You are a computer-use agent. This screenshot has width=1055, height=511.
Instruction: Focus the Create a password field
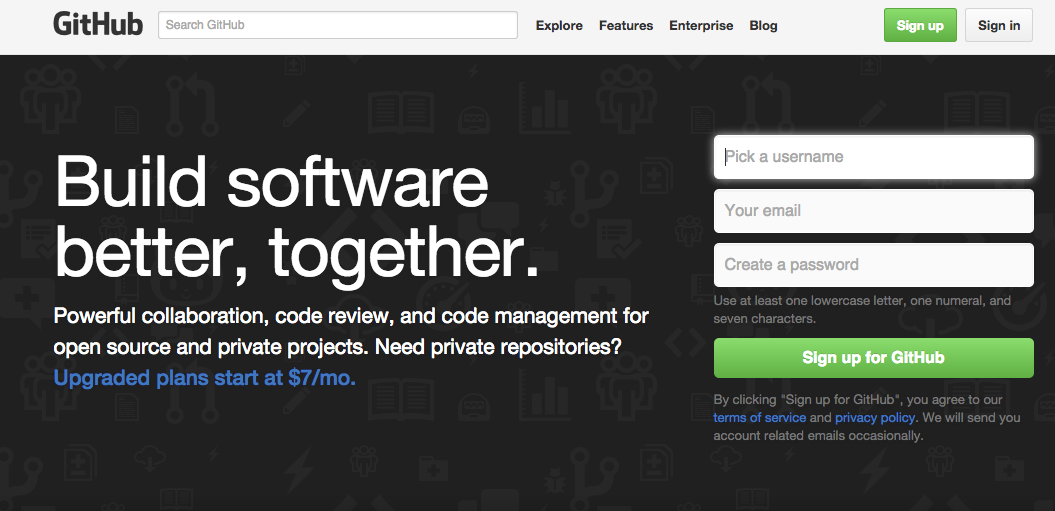[x=873, y=265]
